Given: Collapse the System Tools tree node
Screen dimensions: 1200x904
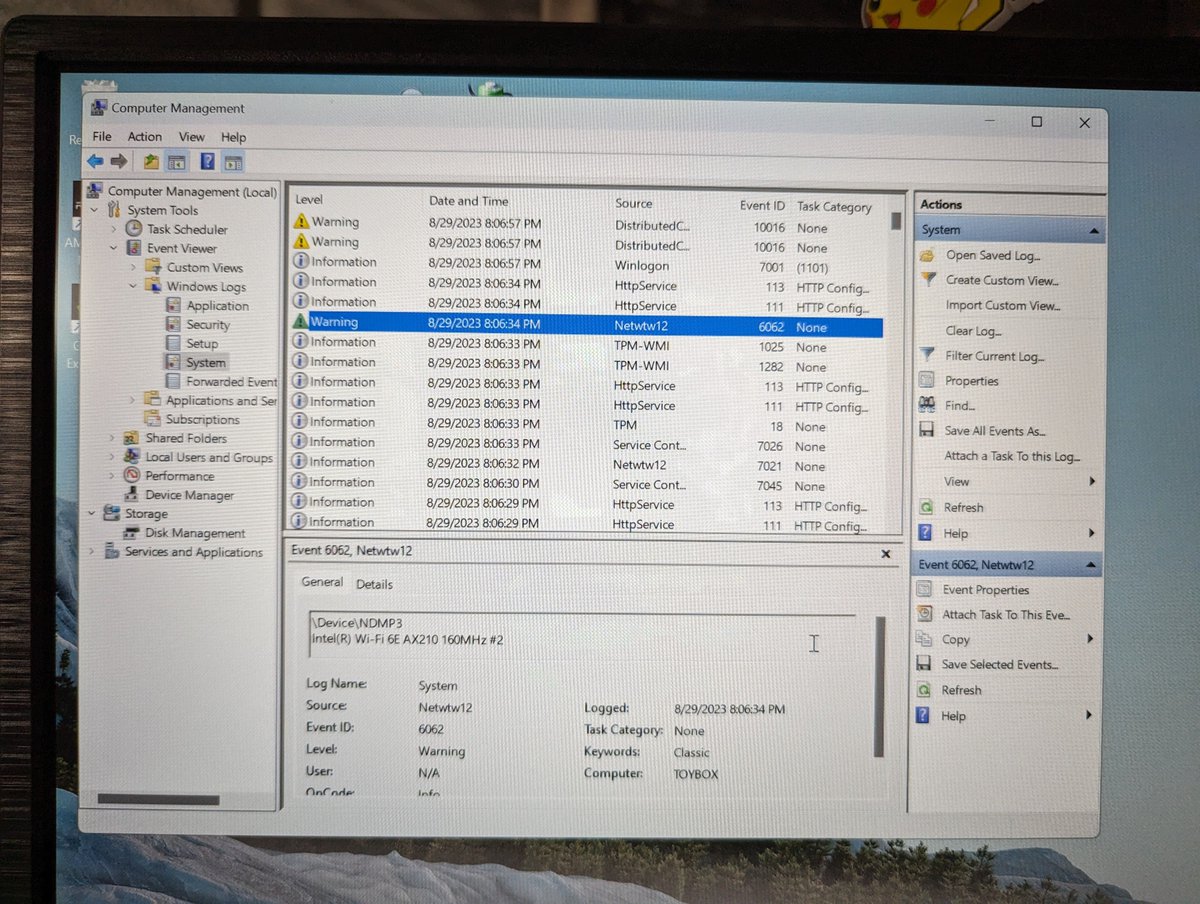Looking at the screenshot, I should click(x=93, y=210).
